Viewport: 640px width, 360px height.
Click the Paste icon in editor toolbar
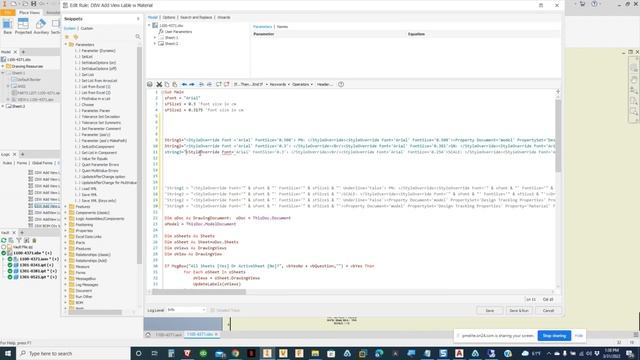coord(174,84)
